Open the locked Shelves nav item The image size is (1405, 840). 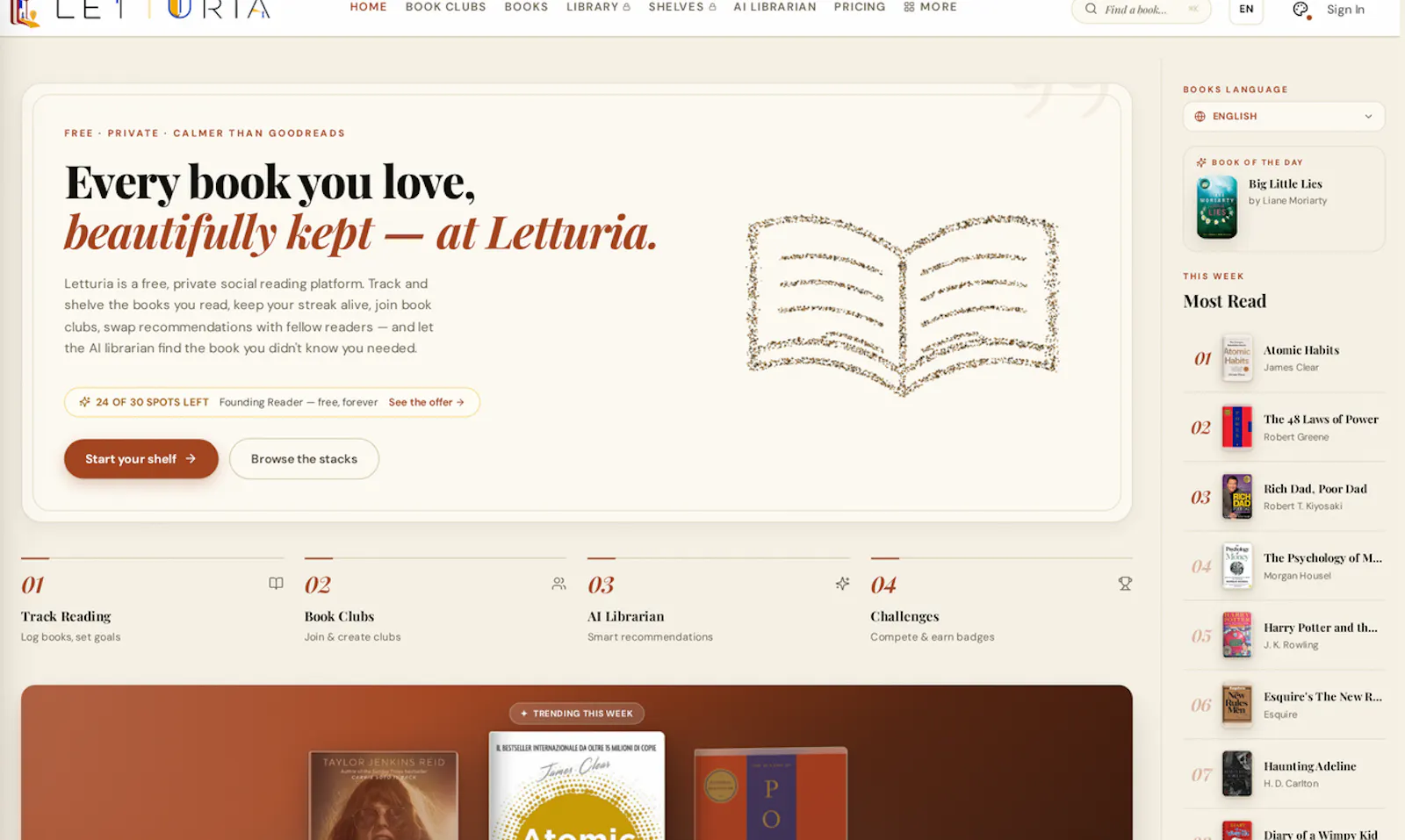pyautogui.click(x=682, y=7)
